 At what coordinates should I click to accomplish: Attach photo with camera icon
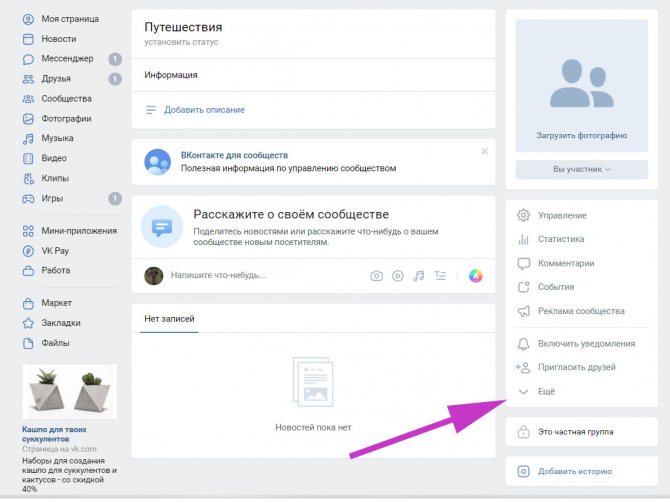tap(376, 276)
